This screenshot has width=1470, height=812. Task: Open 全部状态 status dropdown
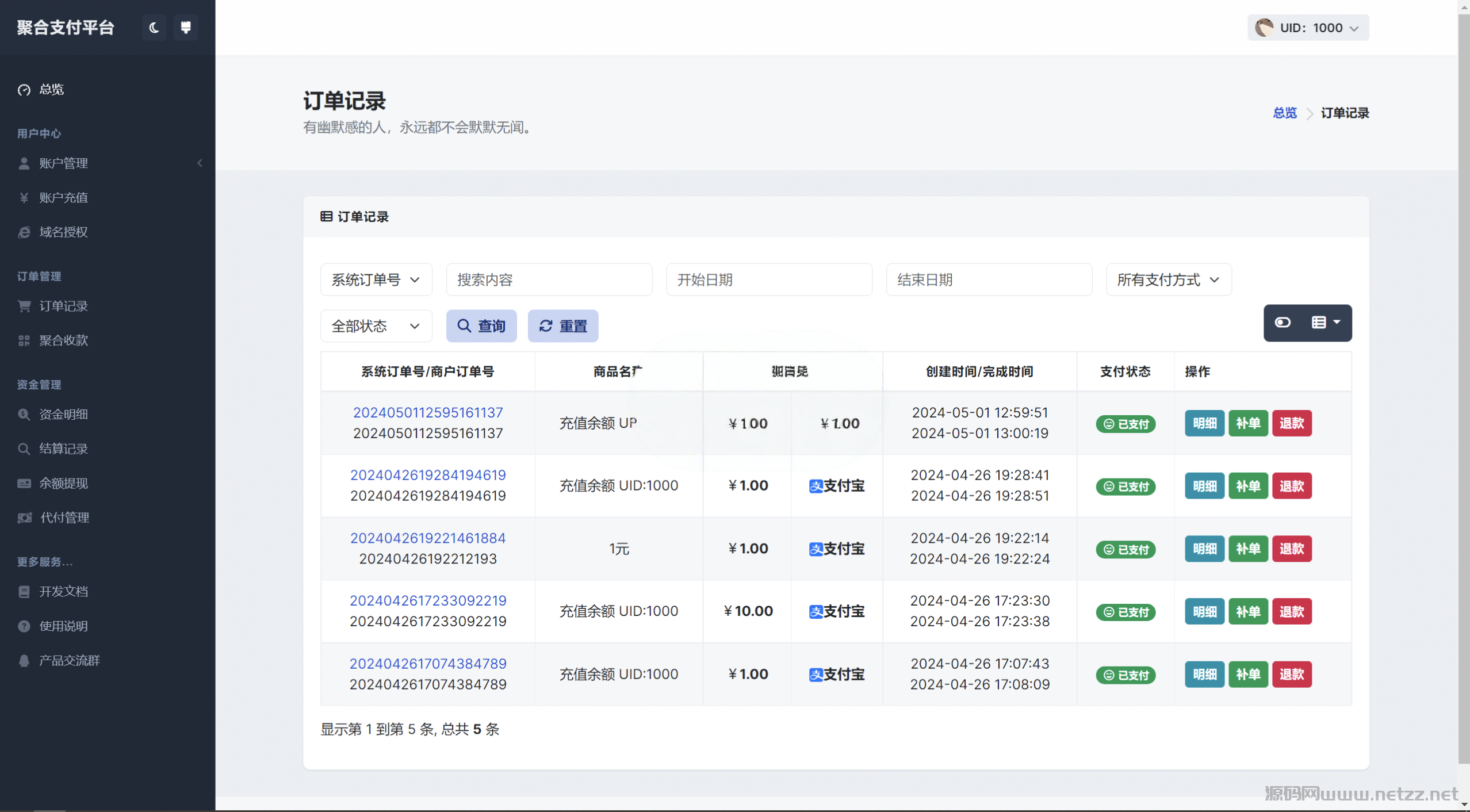click(376, 326)
